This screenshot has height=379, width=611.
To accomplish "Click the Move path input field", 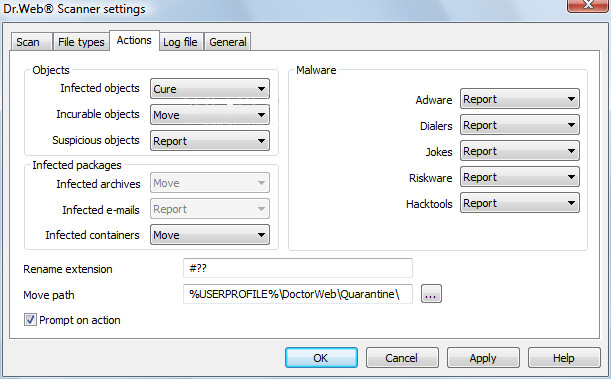I will point(298,294).
